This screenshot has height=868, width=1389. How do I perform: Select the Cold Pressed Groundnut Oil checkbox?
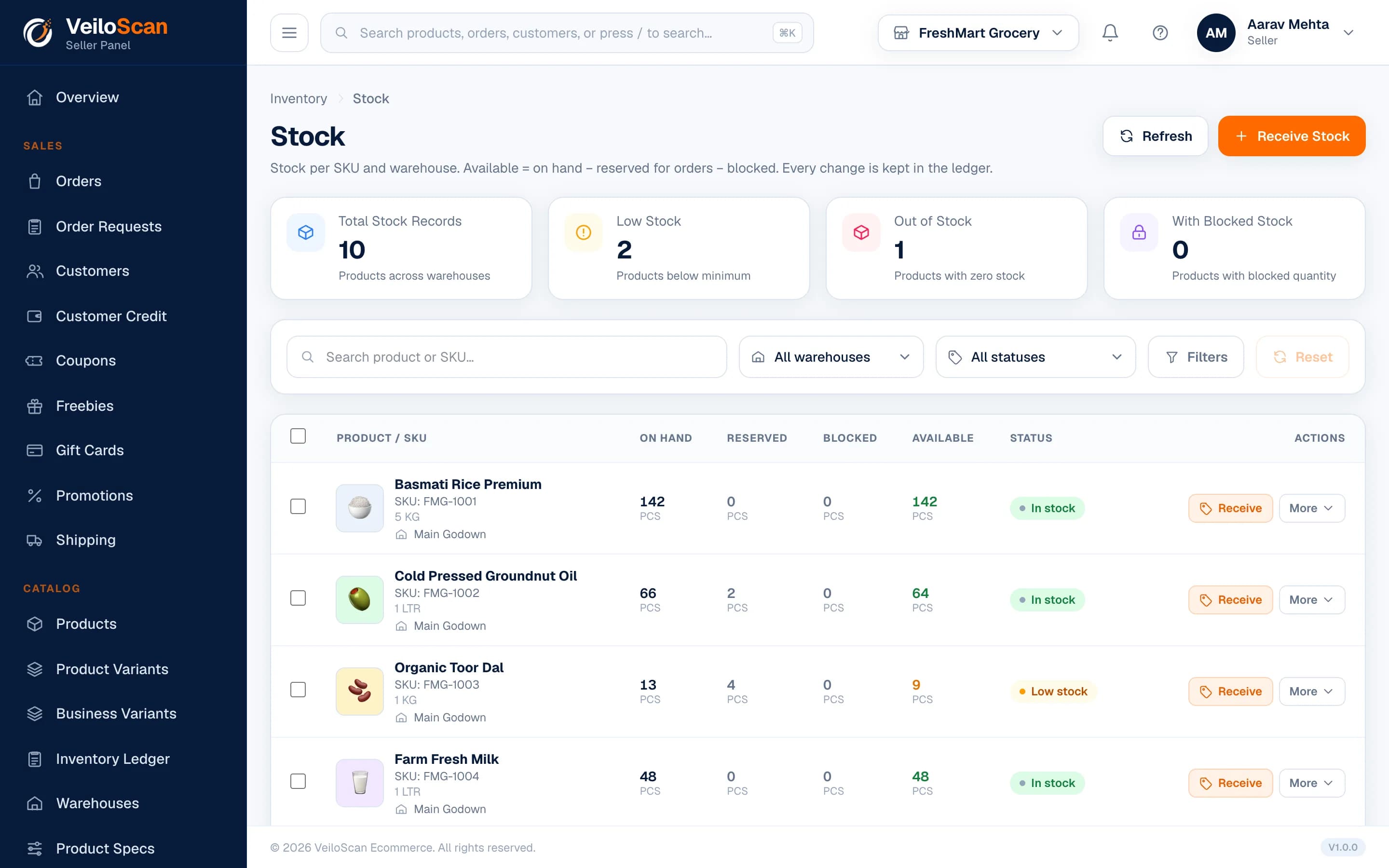[298, 598]
